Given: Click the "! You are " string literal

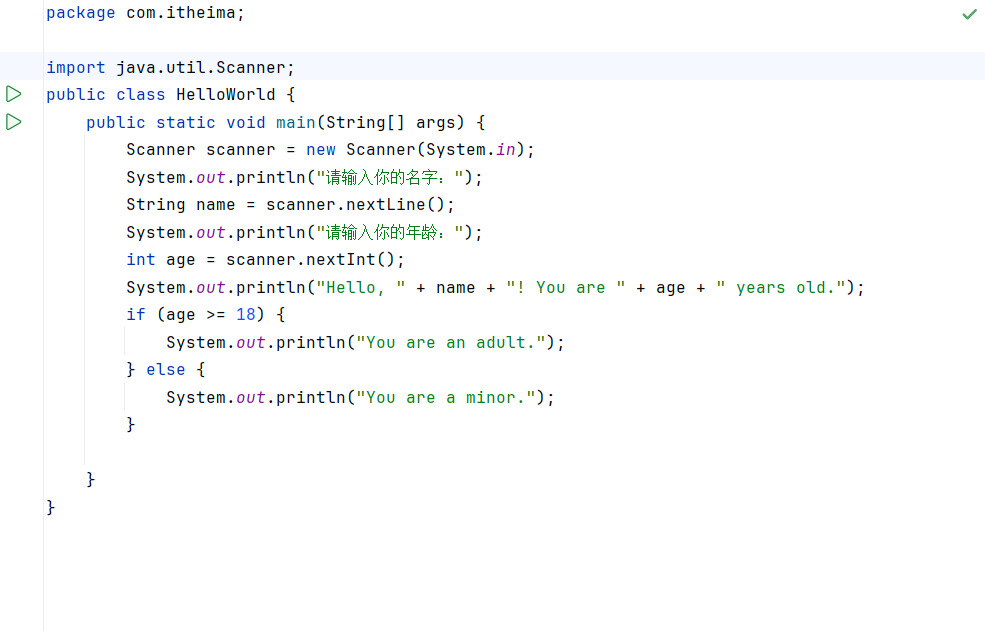Looking at the screenshot, I should [565, 287].
